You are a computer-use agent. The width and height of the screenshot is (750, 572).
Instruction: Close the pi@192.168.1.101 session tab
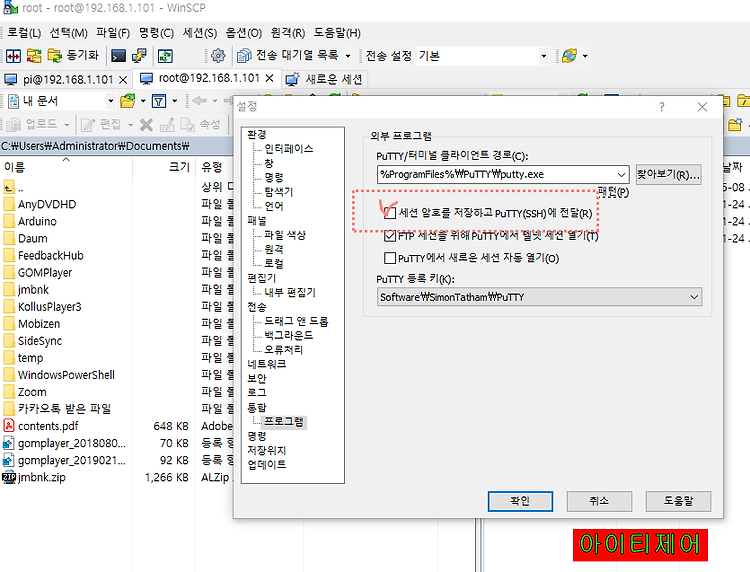pos(123,79)
